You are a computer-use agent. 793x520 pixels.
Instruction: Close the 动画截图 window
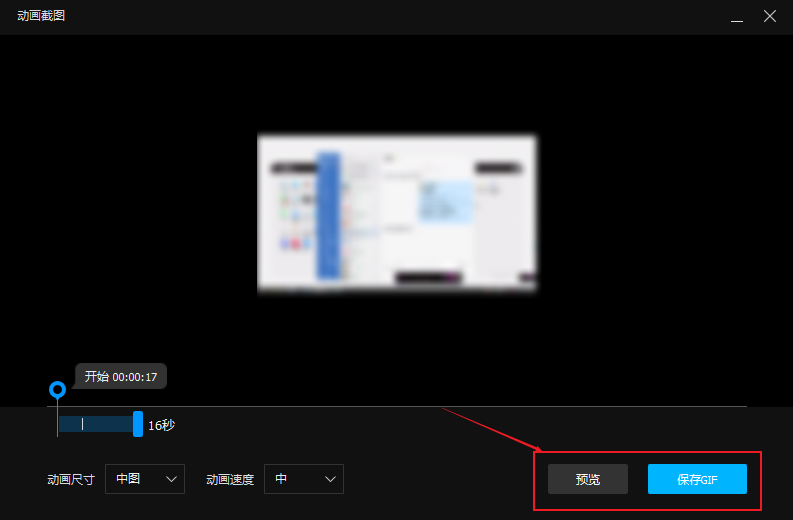770,16
